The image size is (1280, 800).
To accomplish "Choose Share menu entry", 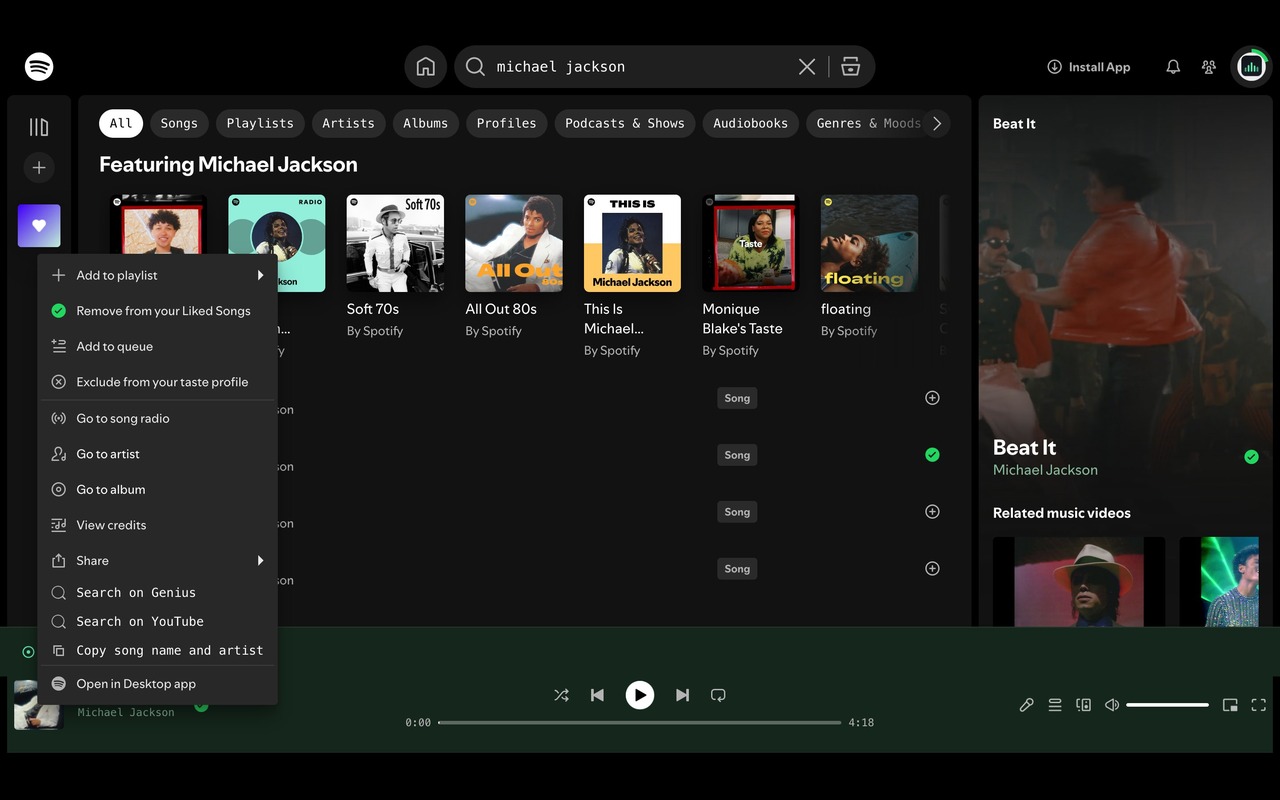I will coord(157,561).
